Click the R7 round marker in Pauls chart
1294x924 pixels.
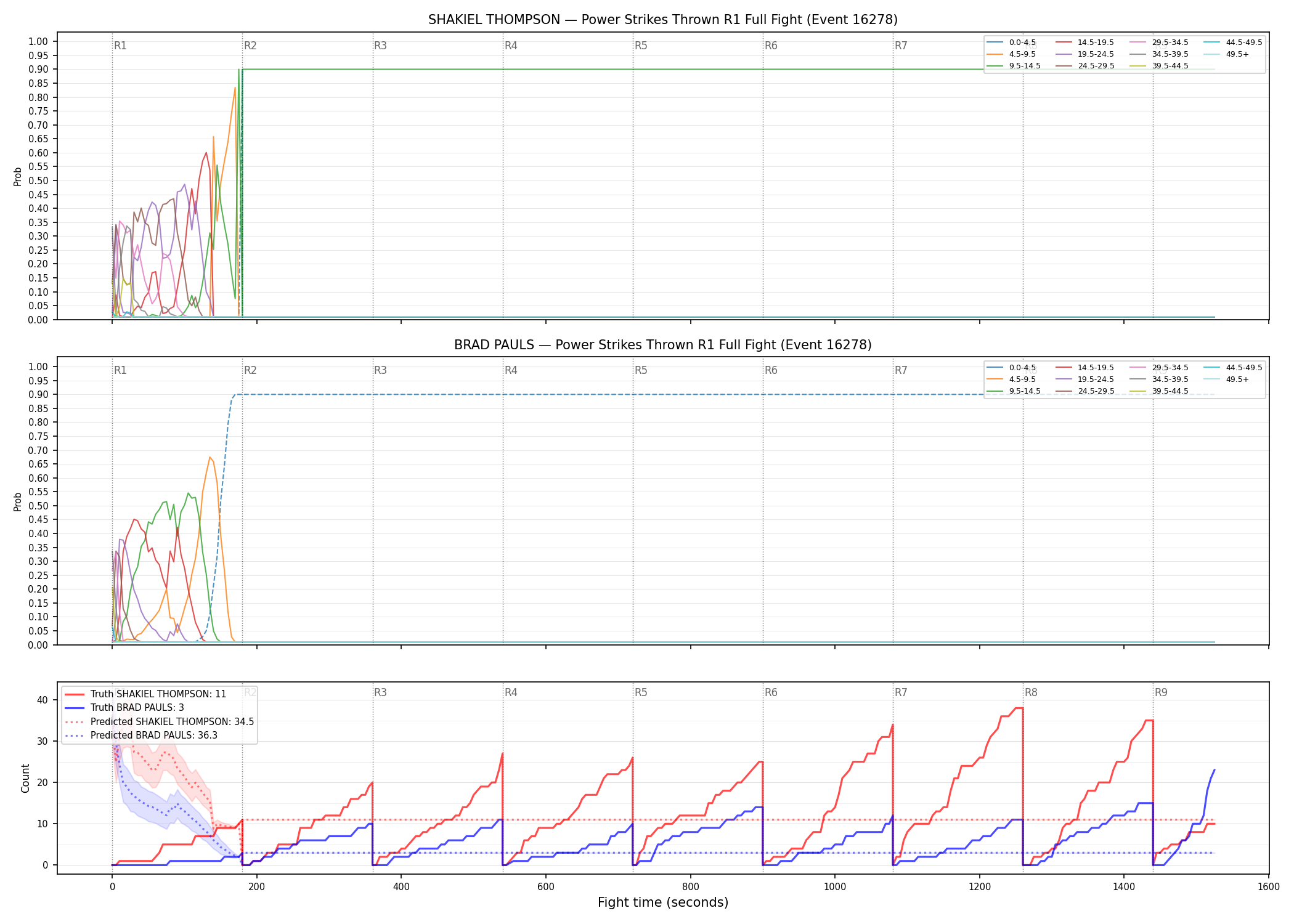pos(901,370)
